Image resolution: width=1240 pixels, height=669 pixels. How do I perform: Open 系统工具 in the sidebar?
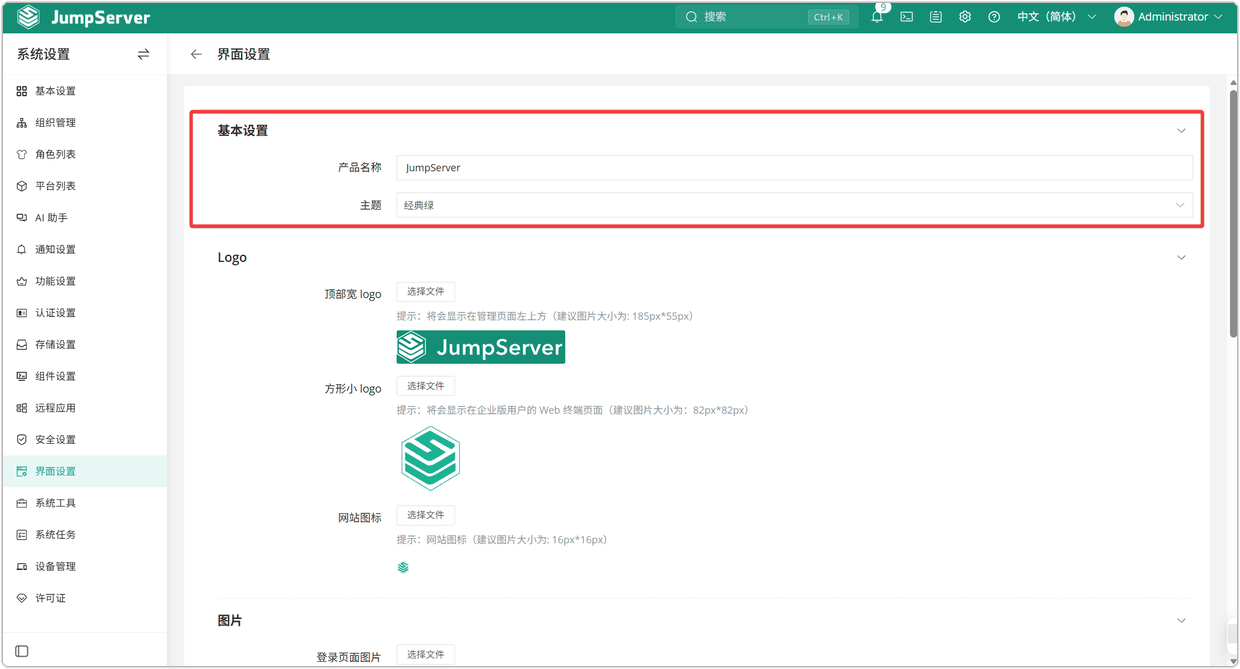(x=84, y=503)
